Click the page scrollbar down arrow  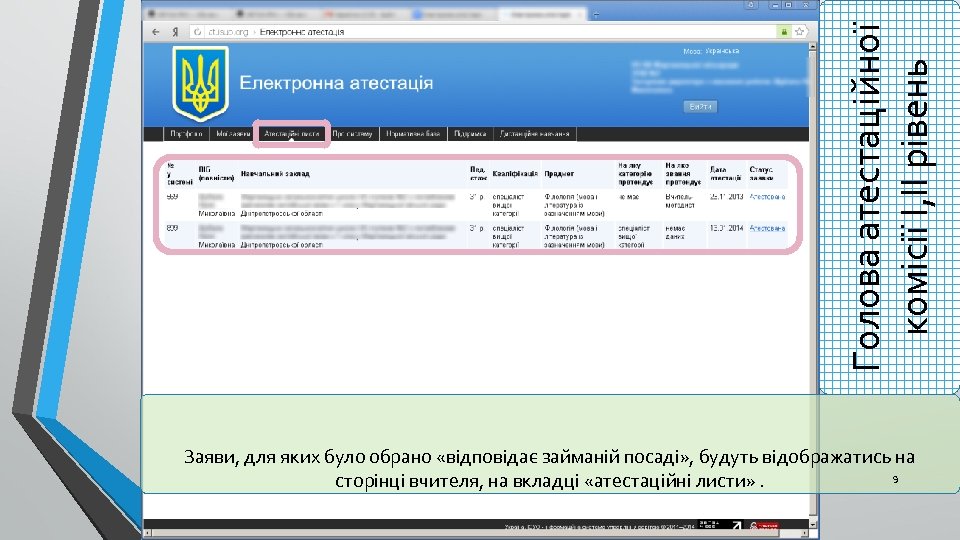coord(813,525)
